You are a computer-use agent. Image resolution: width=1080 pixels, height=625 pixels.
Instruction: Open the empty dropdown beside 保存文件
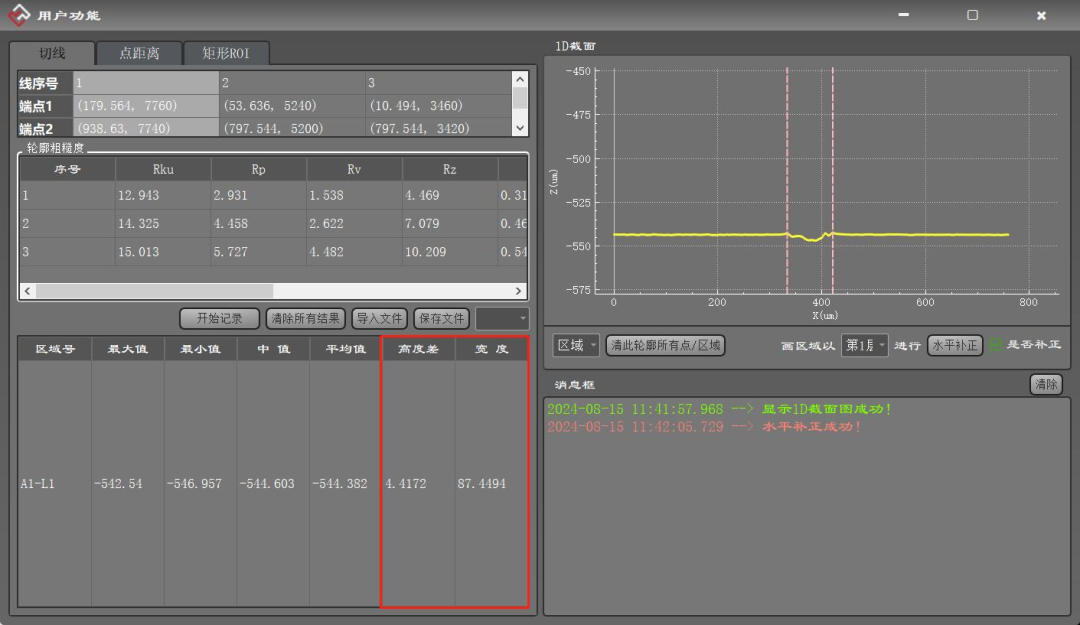pyautogui.click(x=502, y=318)
